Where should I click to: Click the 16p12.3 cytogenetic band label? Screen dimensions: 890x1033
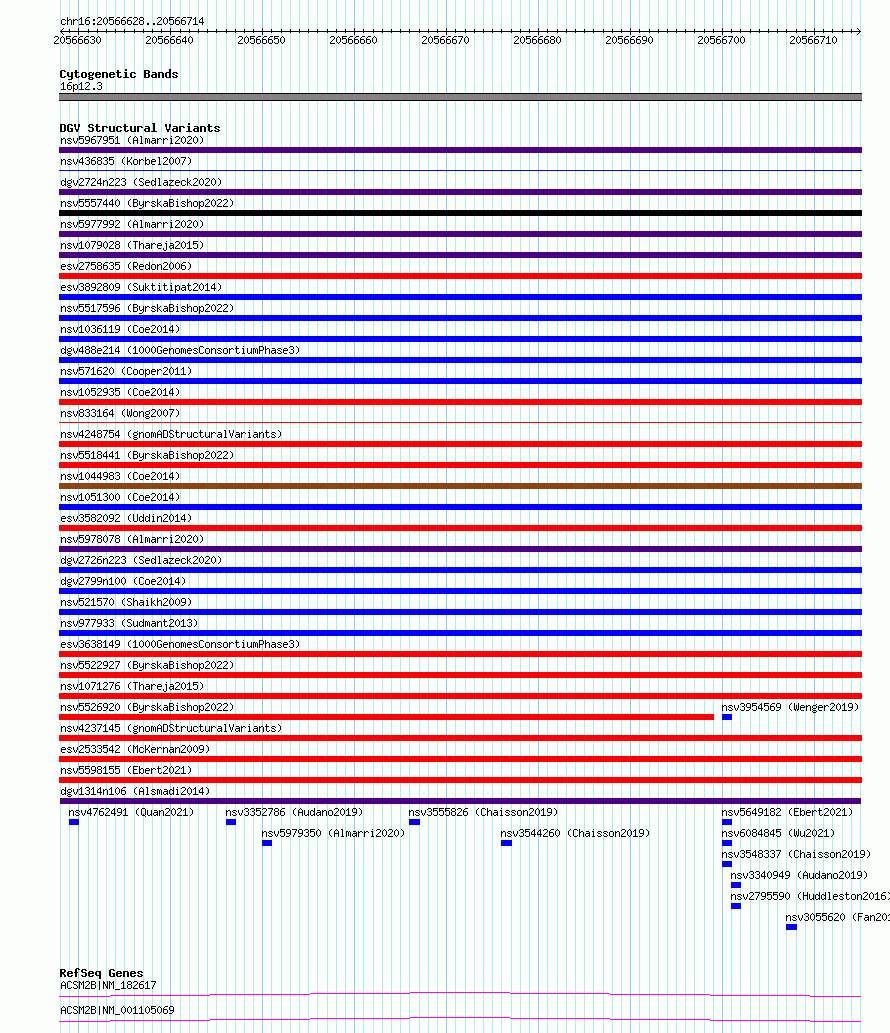tap(81, 87)
